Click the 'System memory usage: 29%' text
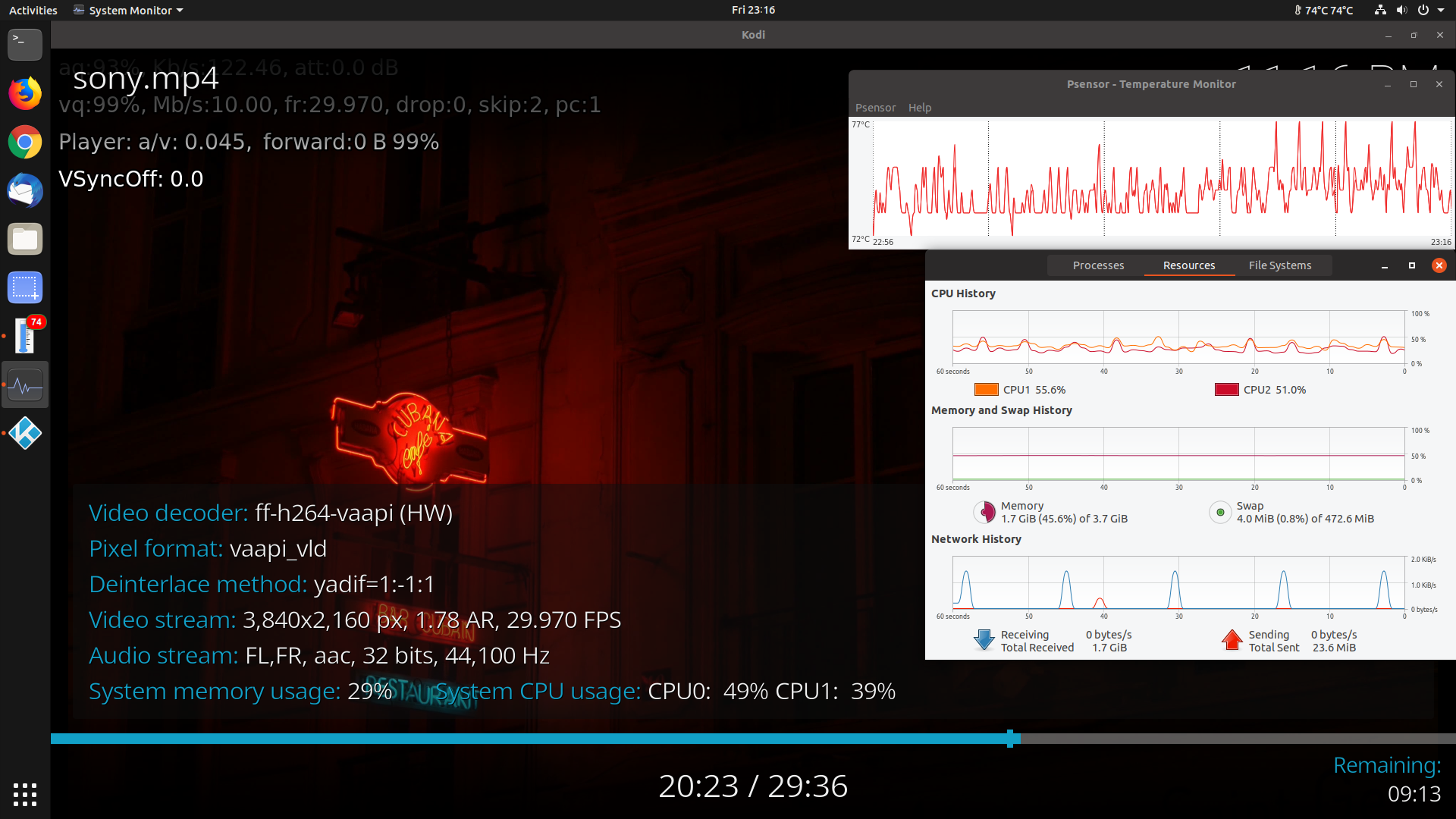 point(240,692)
